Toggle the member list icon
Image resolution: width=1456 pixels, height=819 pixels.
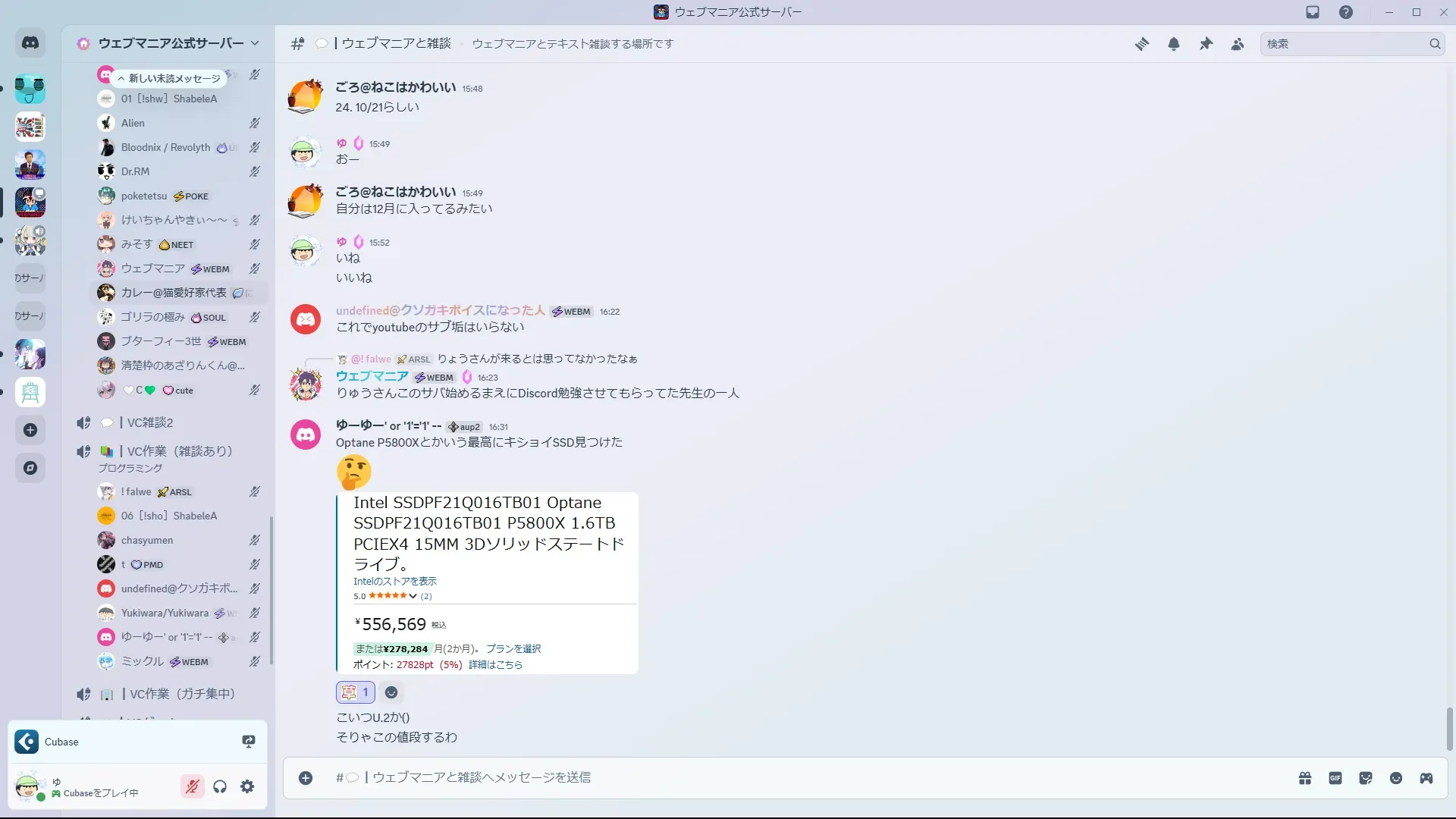click(x=1238, y=44)
